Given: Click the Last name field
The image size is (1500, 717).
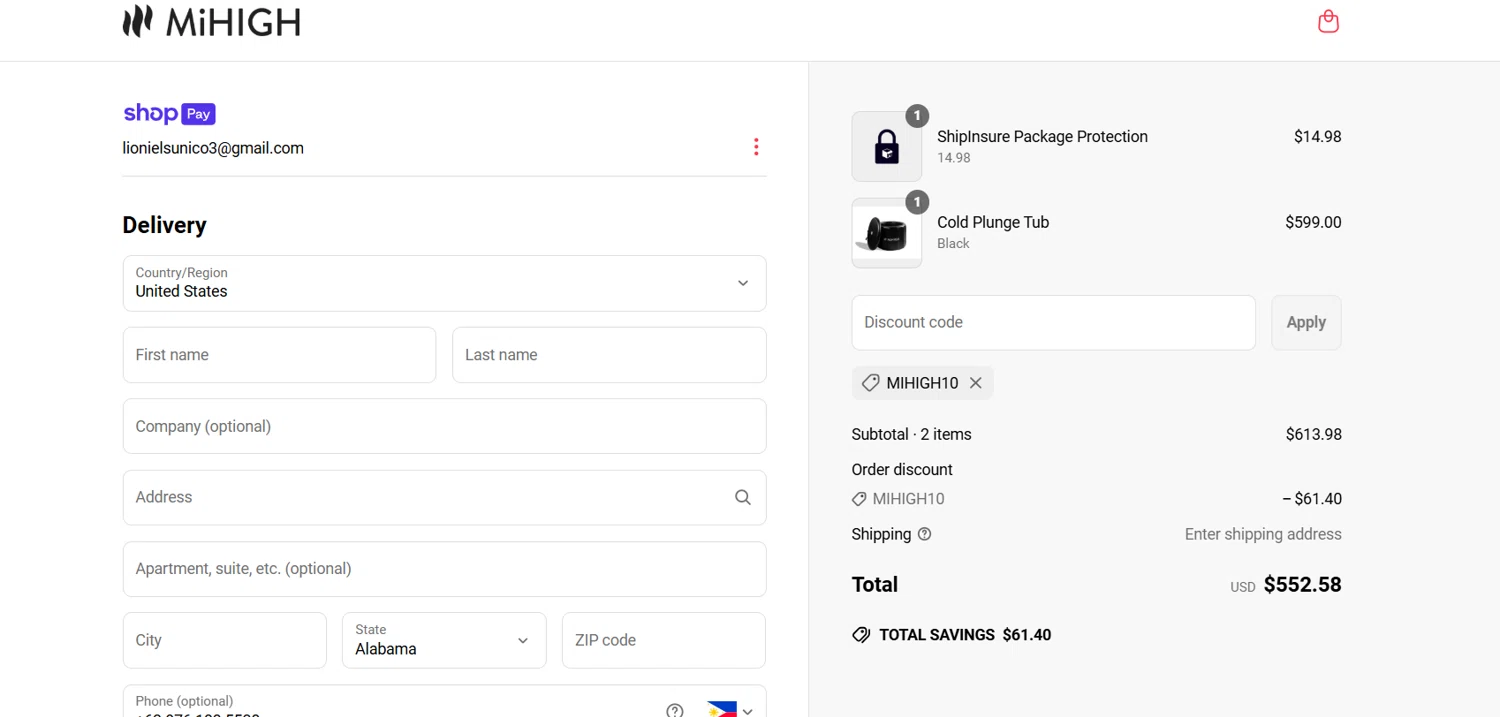Looking at the screenshot, I should 609,355.
